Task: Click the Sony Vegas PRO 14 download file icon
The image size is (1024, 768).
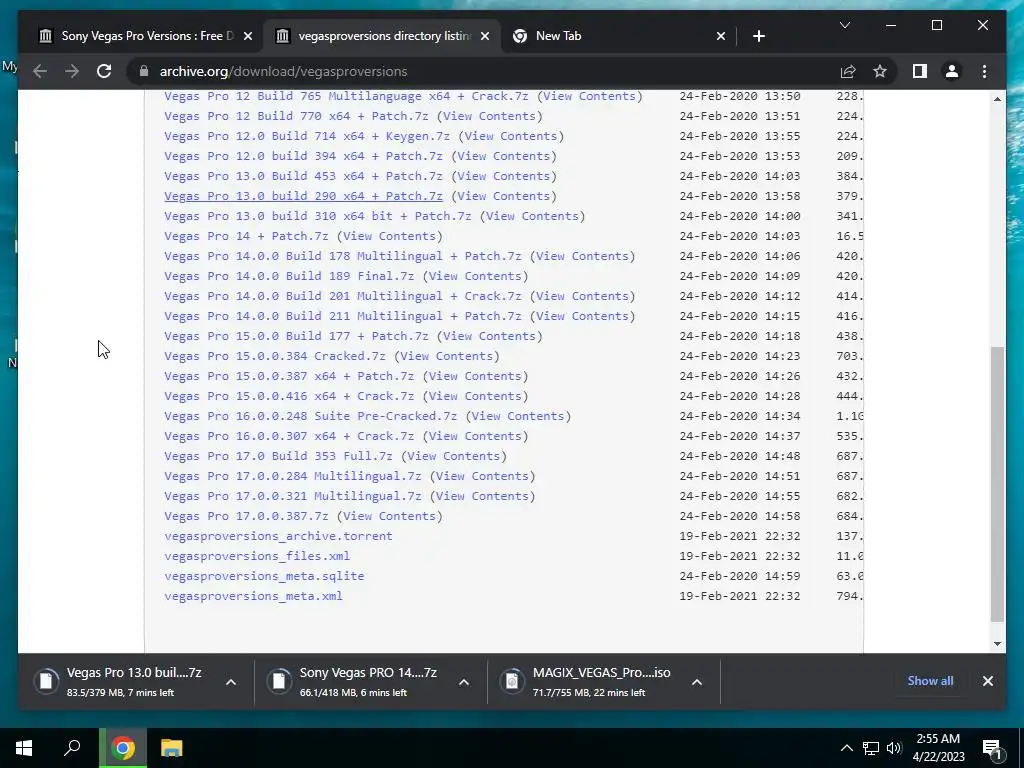Action: [279, 681]
